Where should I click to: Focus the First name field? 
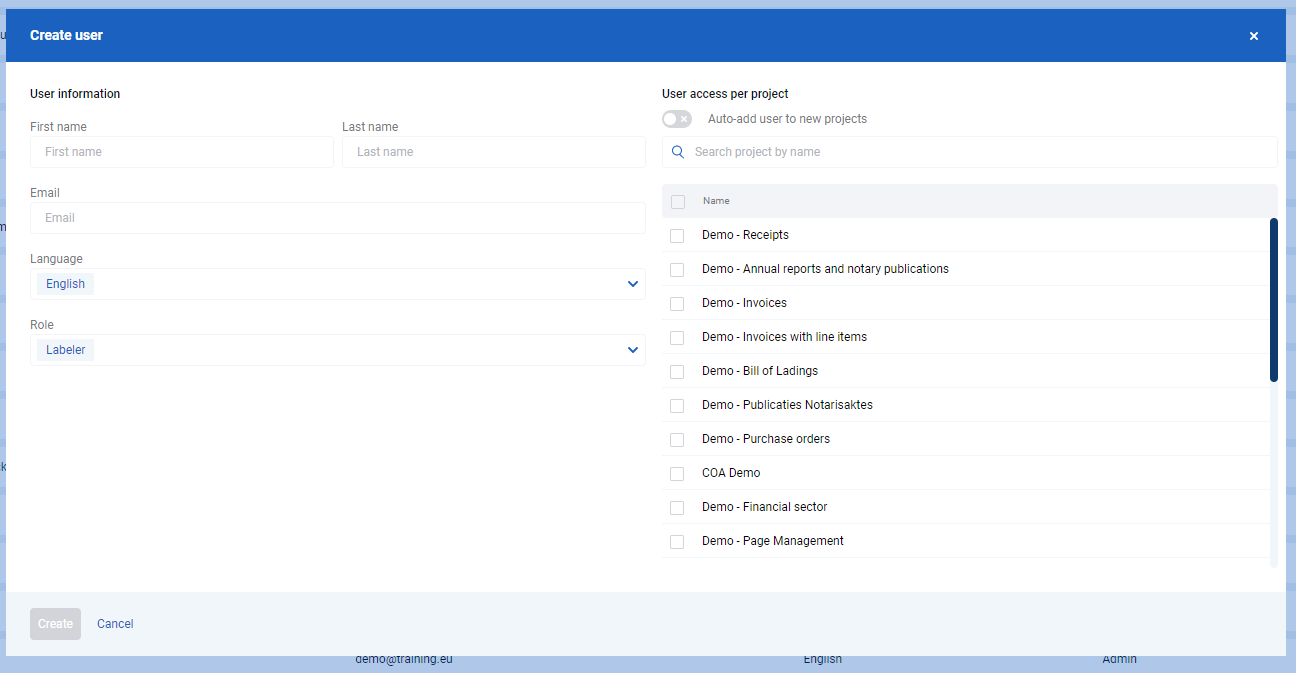point(182,152)
